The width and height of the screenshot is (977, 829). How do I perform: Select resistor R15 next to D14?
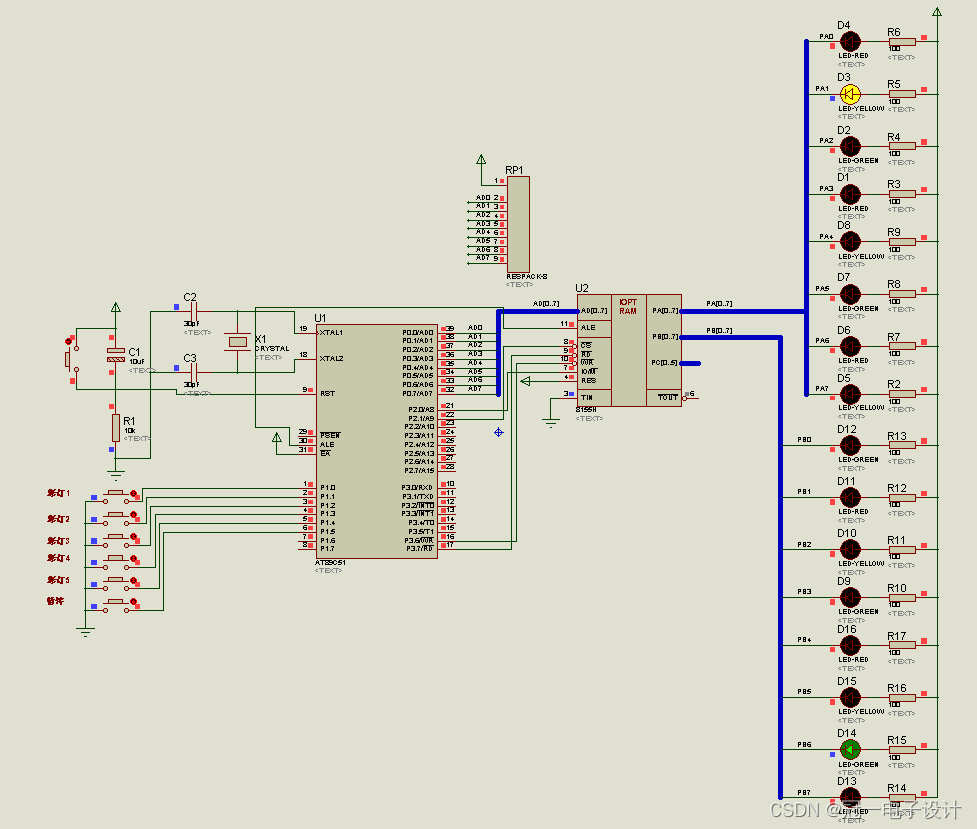click(x=902, y=750)
